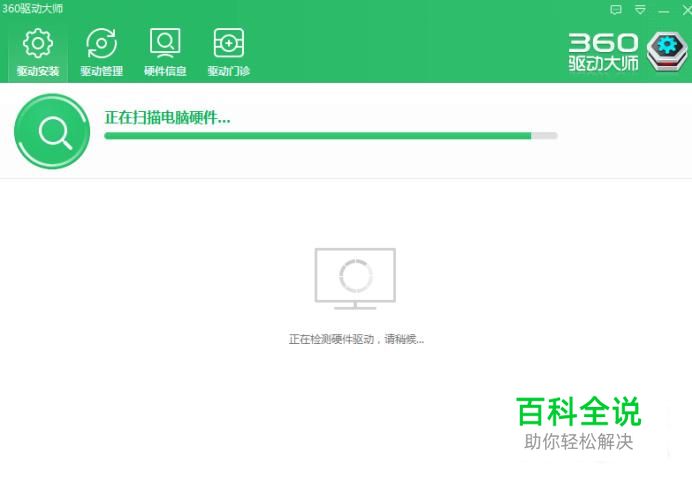Click the 360驱动大师 window title text
The height and width of the screenshot is (486, 692).
pos(32,8)
